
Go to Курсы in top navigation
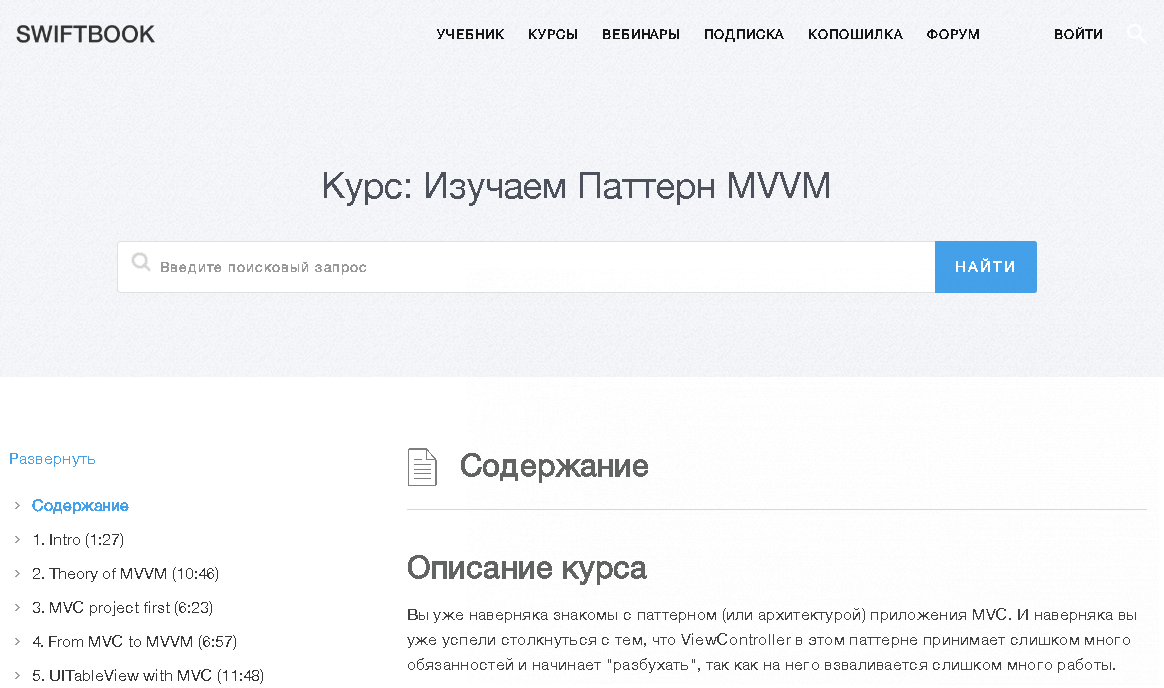click(x=553, y=34)
